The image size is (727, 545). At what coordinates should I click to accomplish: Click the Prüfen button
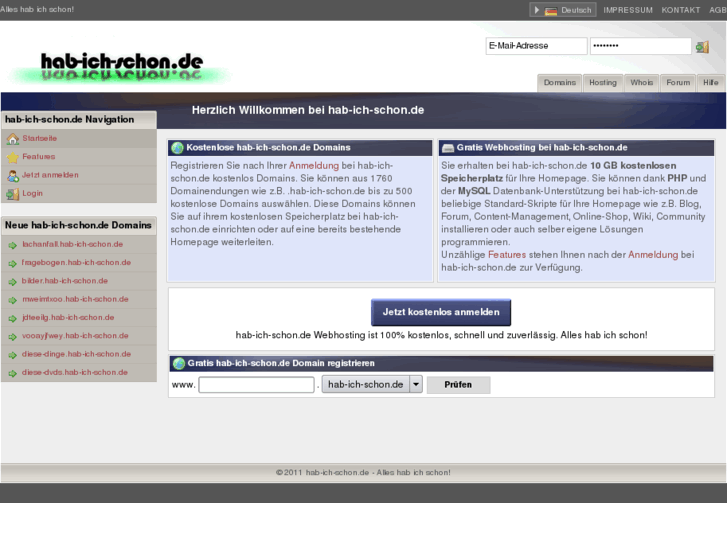tap(458, 385)
